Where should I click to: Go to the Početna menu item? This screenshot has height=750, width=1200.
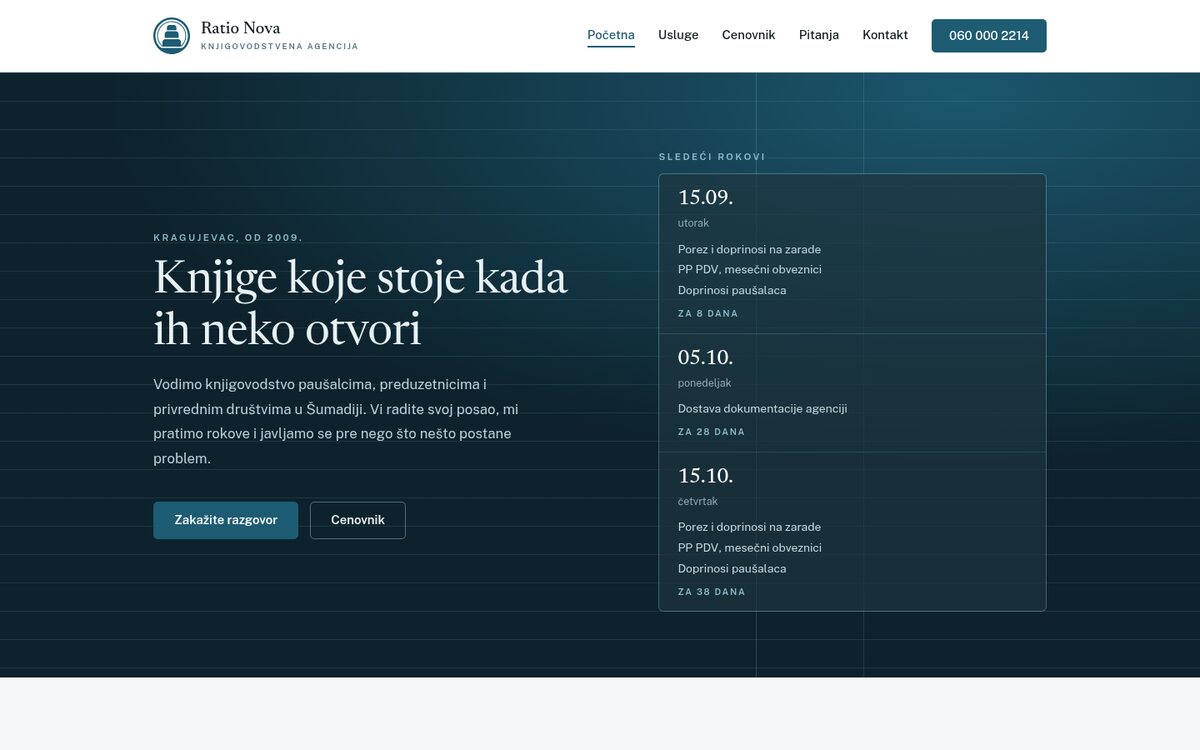tap(611, 35)
